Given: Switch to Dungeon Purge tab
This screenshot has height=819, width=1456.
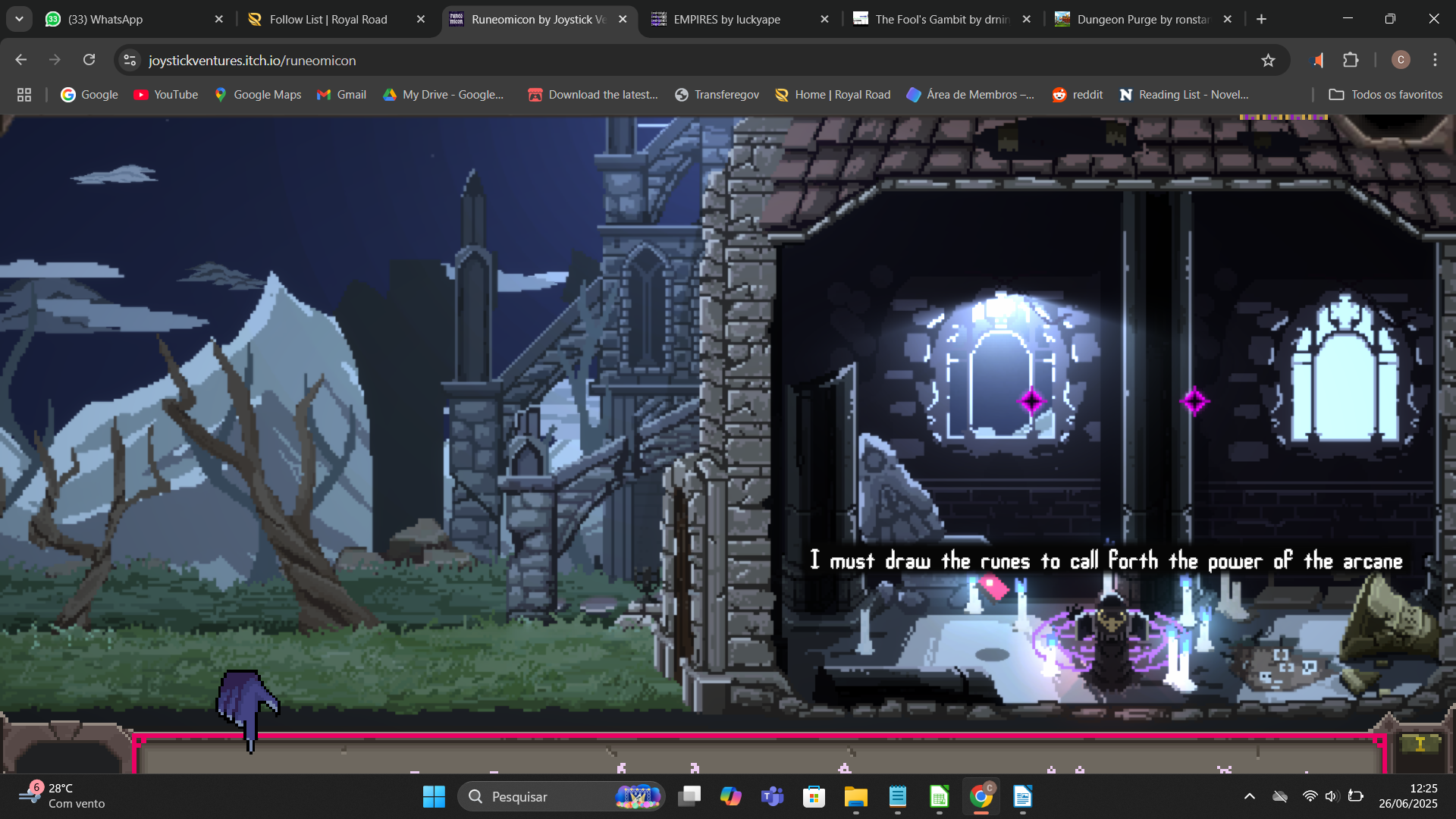Looking at the screenshot, I should [x=1144, y=20].
